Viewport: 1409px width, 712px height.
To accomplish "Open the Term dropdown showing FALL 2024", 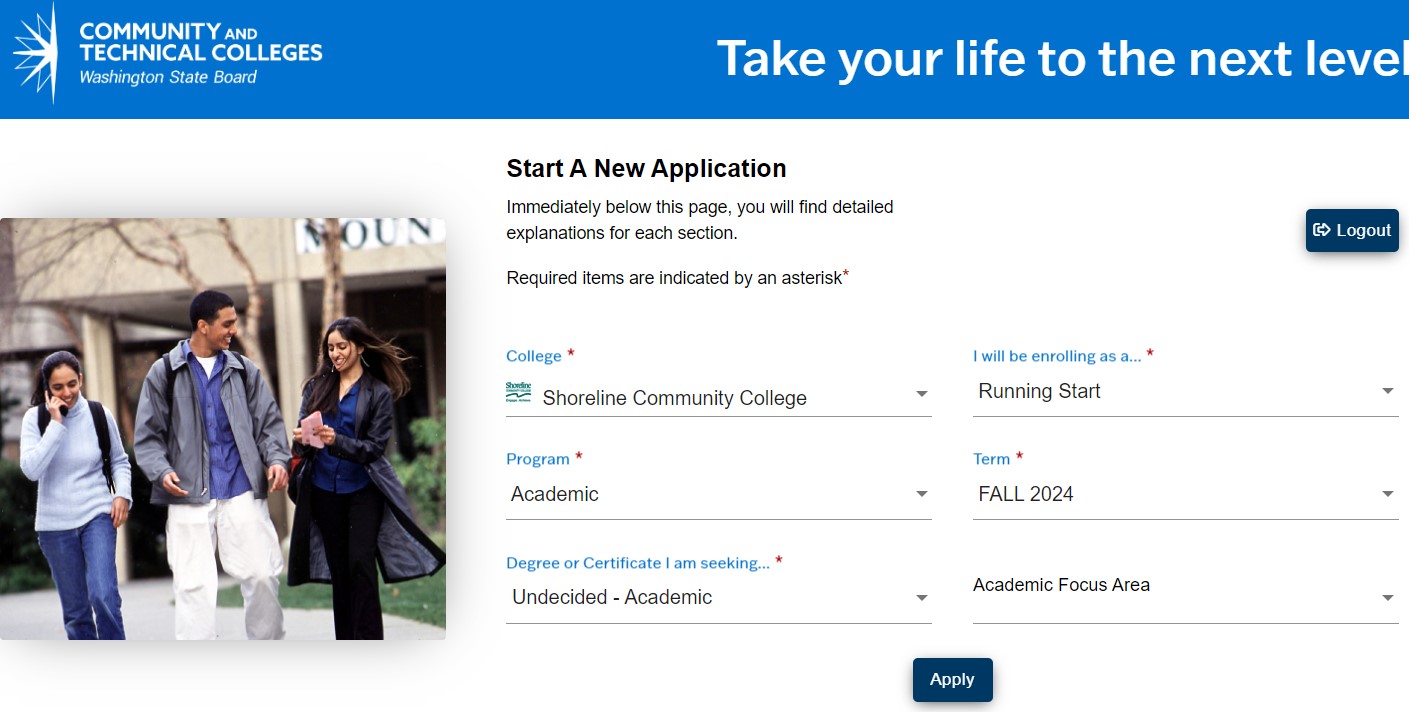I will (x=1185, y=494).
